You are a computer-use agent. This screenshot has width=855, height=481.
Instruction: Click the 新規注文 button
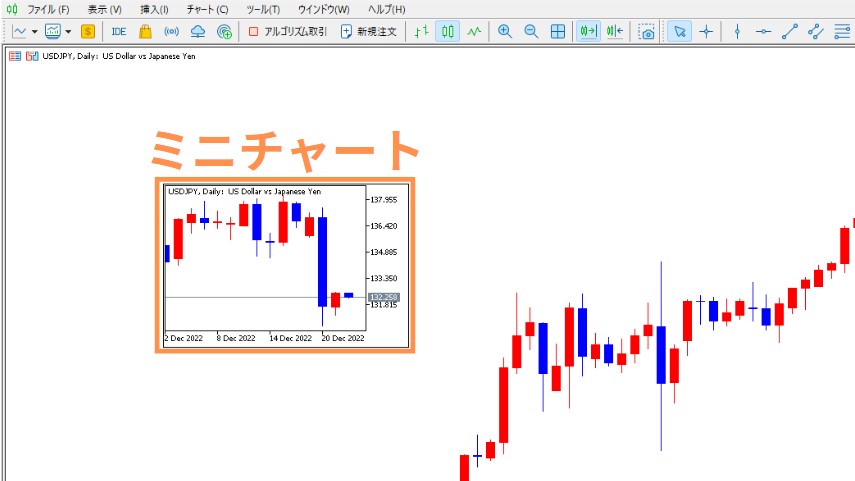(x=369, y=32)
